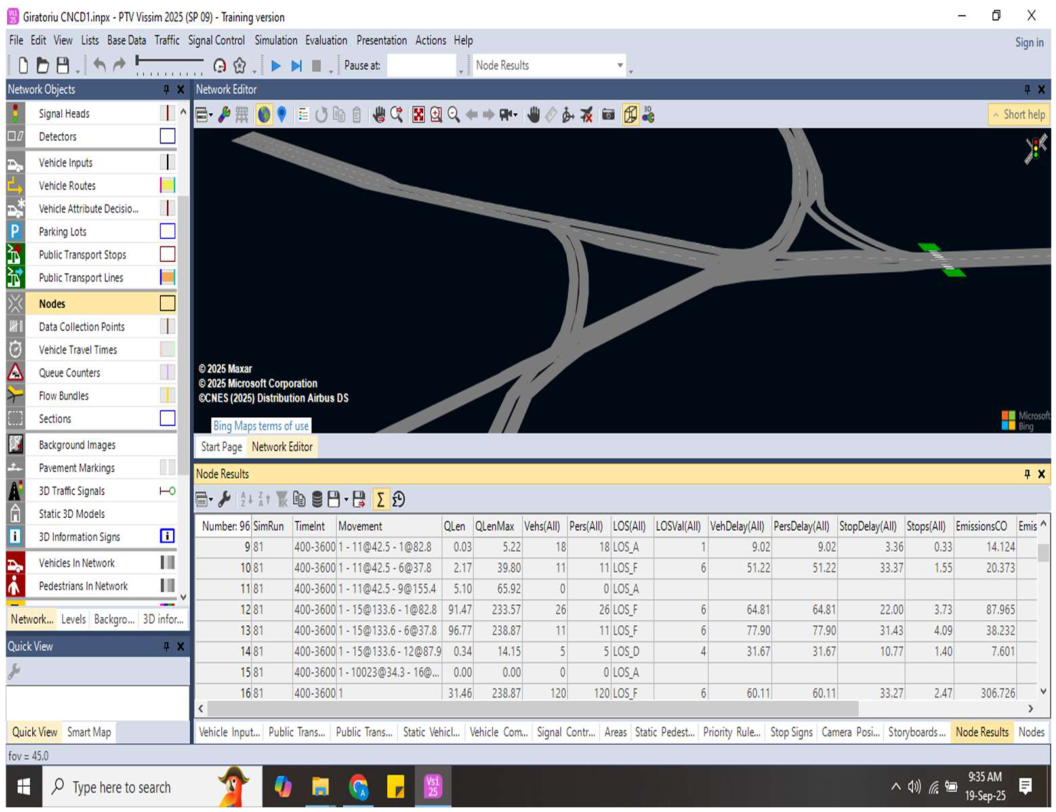Image resolution: width=1056 pixels, height=812 pixels.
Task: Open the Simulation menu
Action: 275,40
